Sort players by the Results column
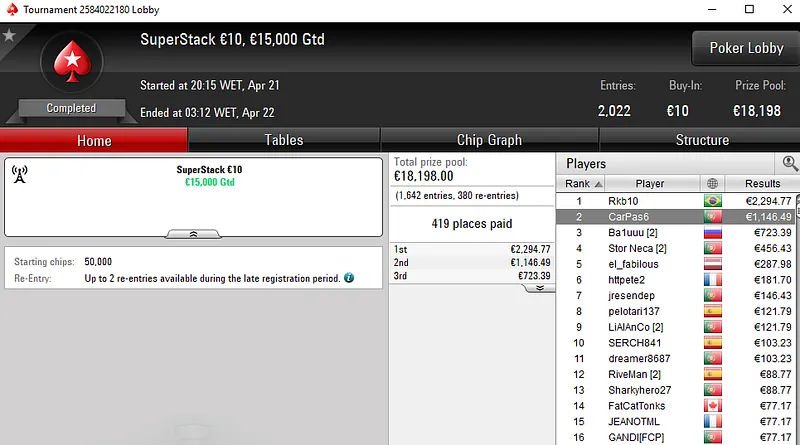The image size is (800, 445). (x=755, y=184)
